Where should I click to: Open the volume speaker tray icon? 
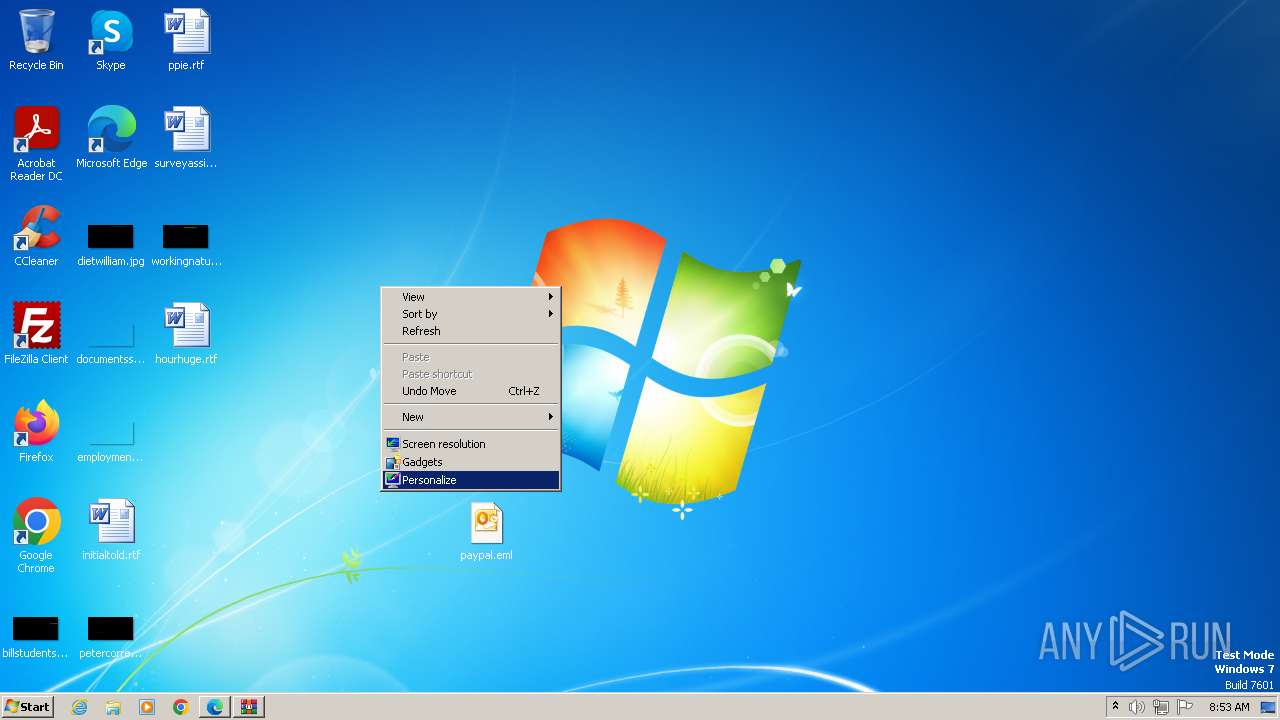[1137, 707]
